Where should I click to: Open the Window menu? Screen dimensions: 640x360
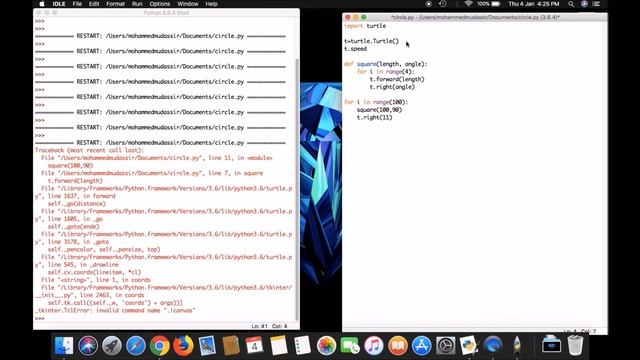click(x=187, y=4)
